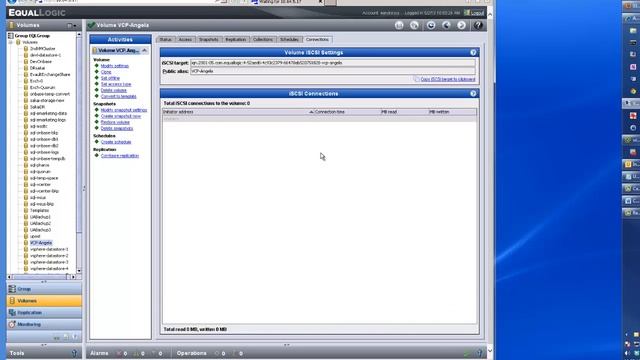Click the Public alias text field
The image size is (640, 360).
pos(333,71)
